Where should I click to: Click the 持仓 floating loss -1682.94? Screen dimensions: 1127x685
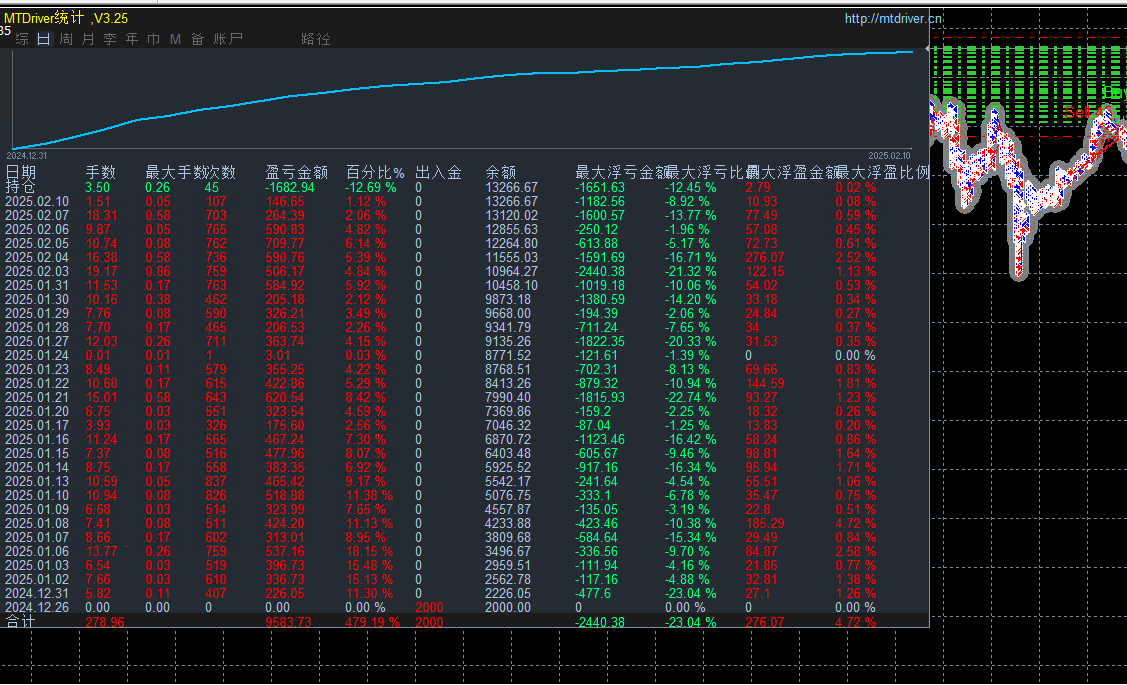[290, 188]
